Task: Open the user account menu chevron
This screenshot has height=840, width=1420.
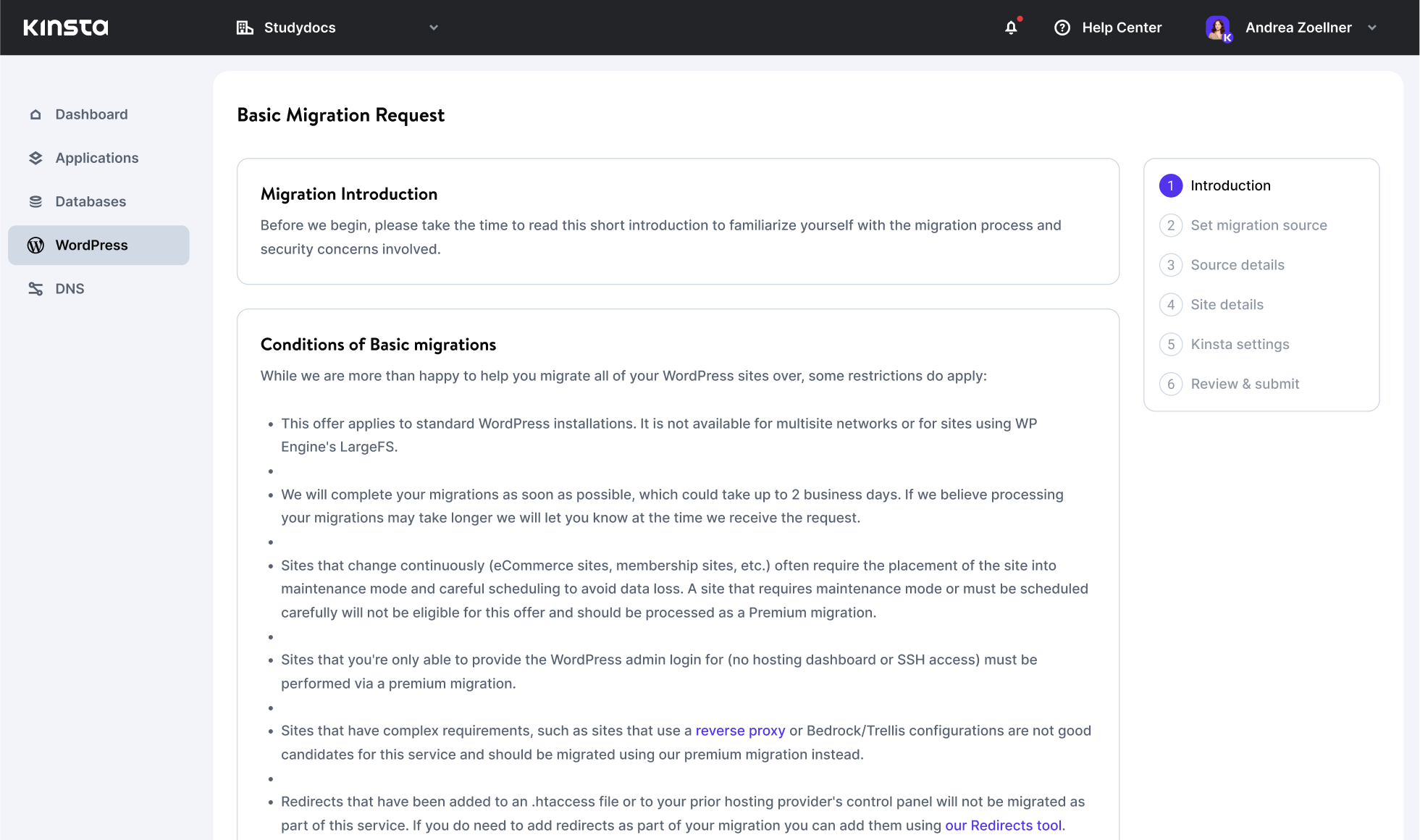Action: click(x=1372, y=28)
